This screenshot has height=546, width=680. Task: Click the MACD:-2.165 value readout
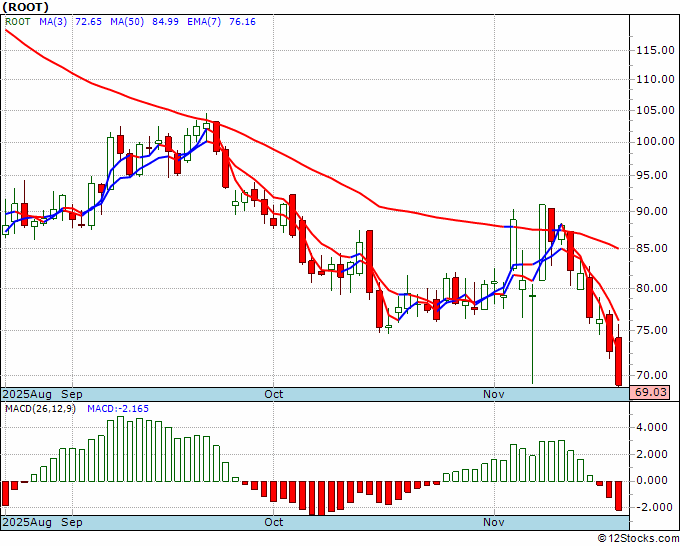click(x=118, y=409)
